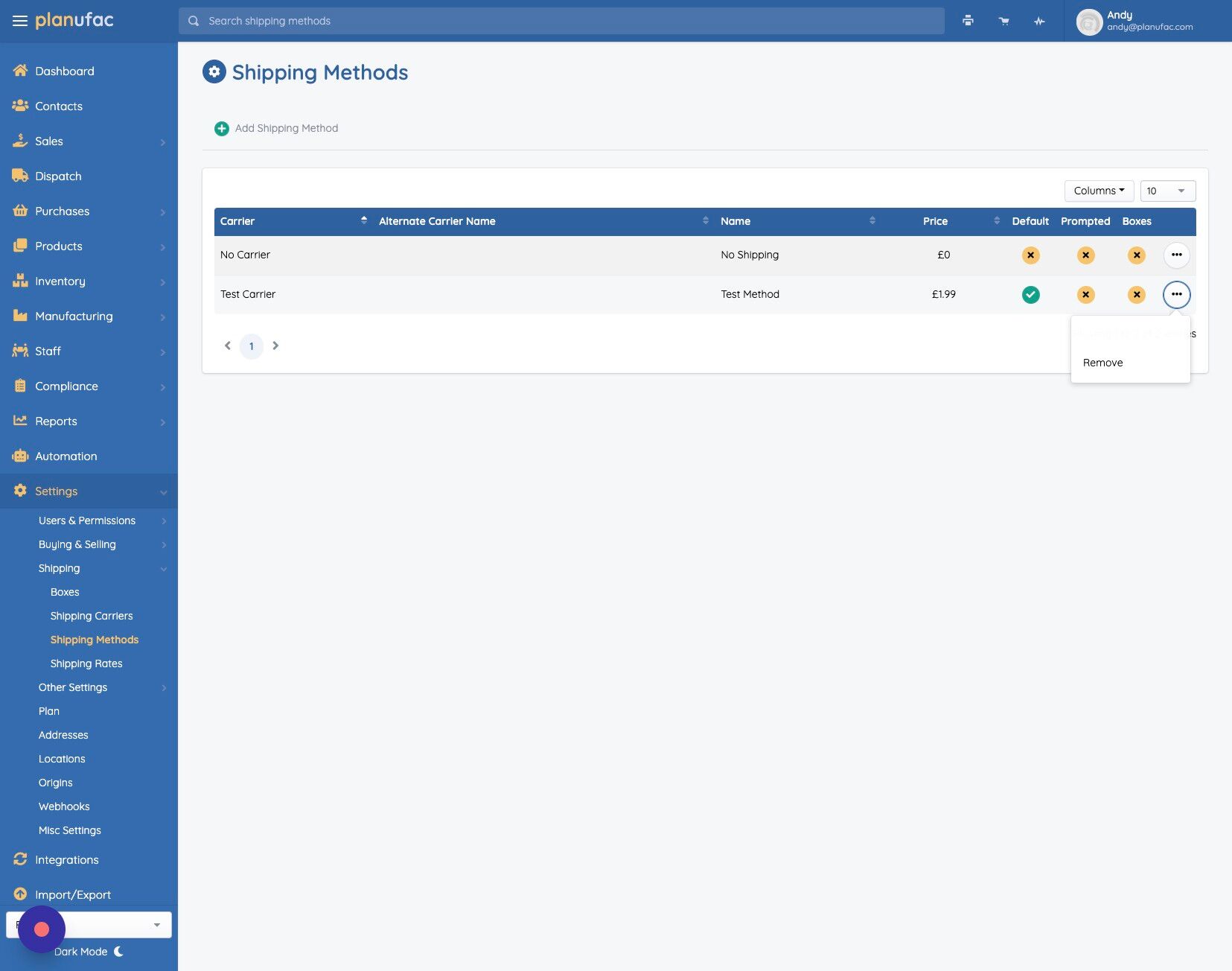Open the cart icon in header

[1004, 21]
